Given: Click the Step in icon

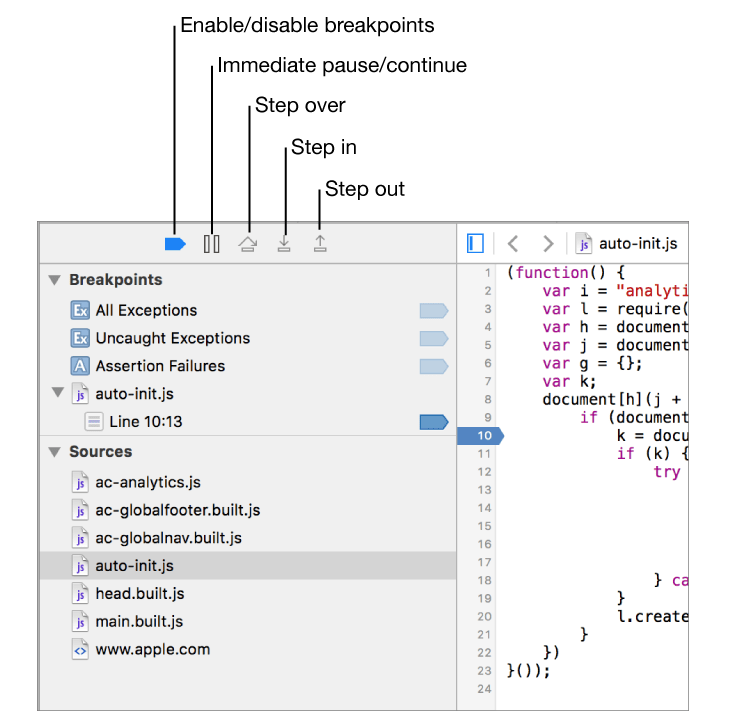Looking at the screenshot, I should tap(284, 244).
